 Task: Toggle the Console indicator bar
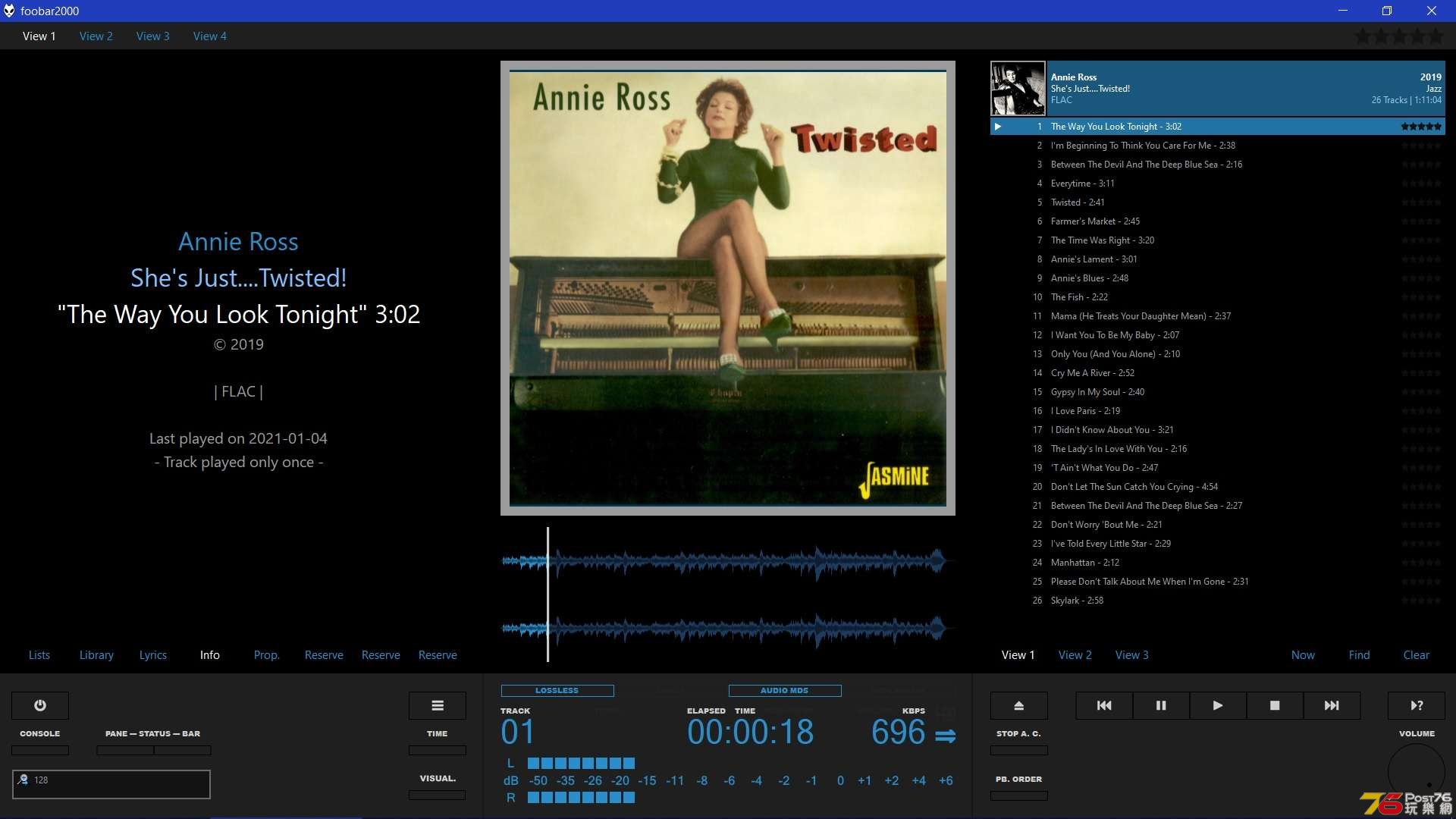pos(40,750)
